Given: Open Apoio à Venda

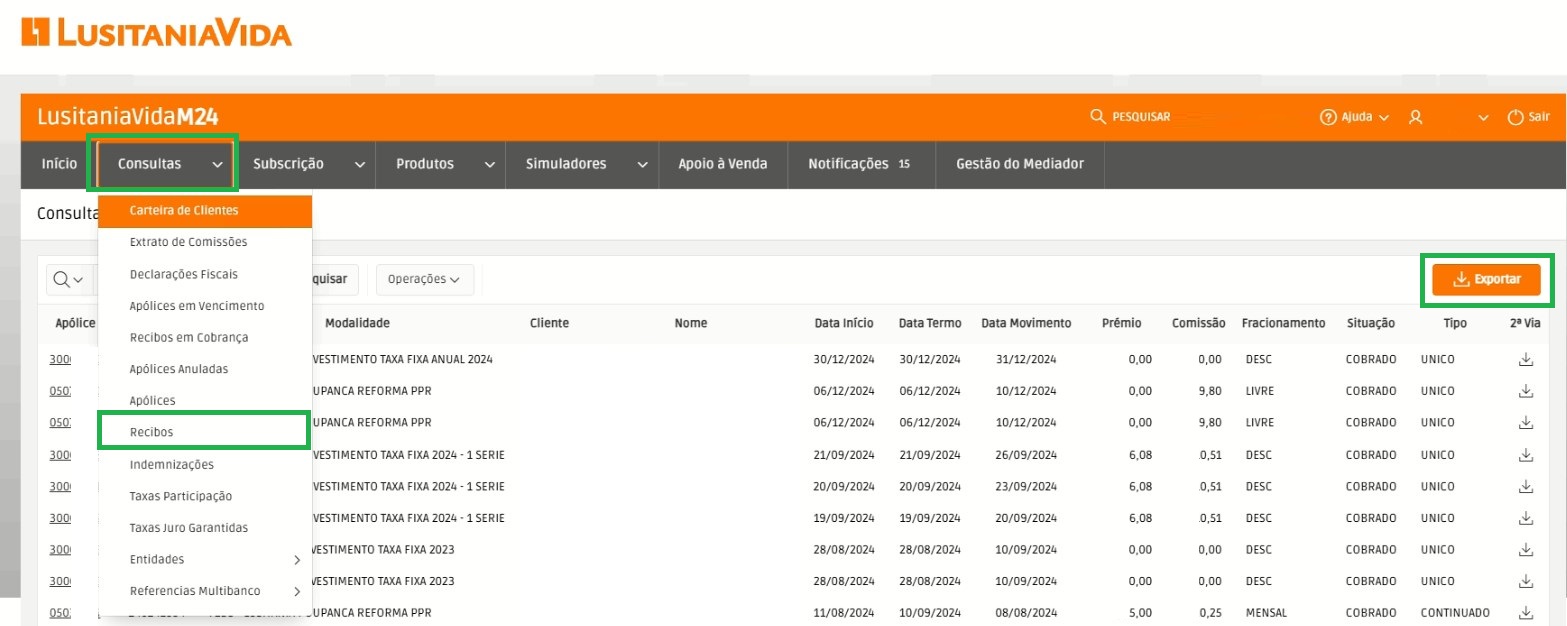Looking at the screenshot, I should click(723, 164).
